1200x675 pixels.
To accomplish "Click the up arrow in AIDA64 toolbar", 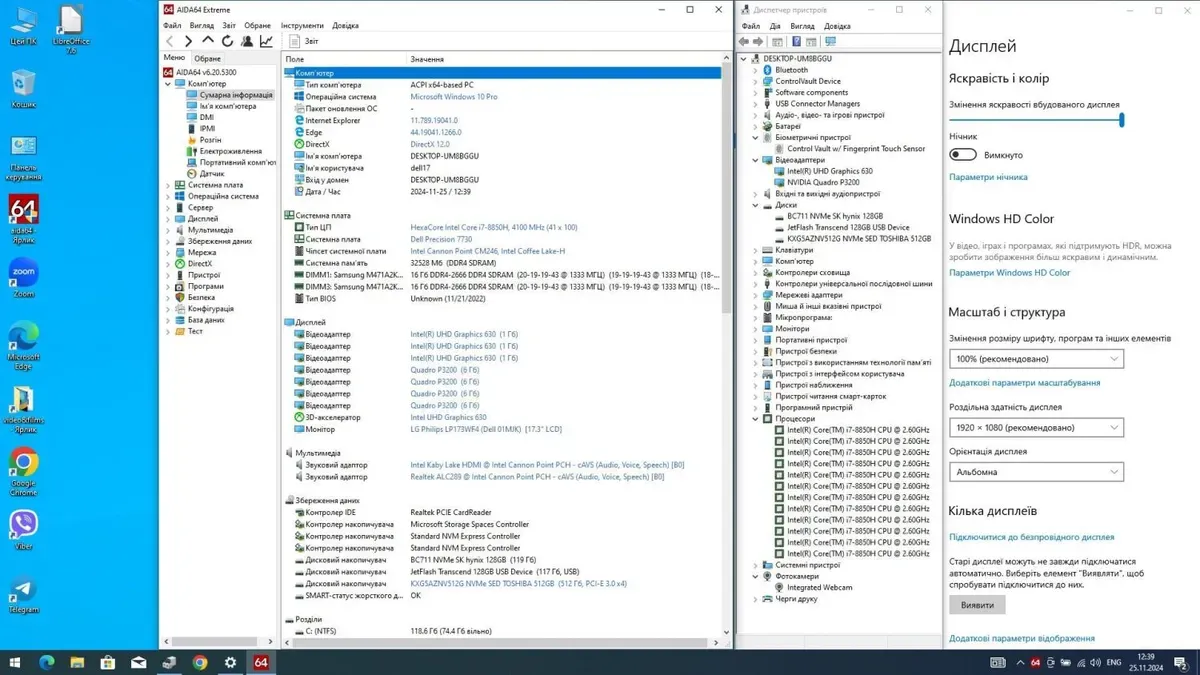I will [208, 42].
